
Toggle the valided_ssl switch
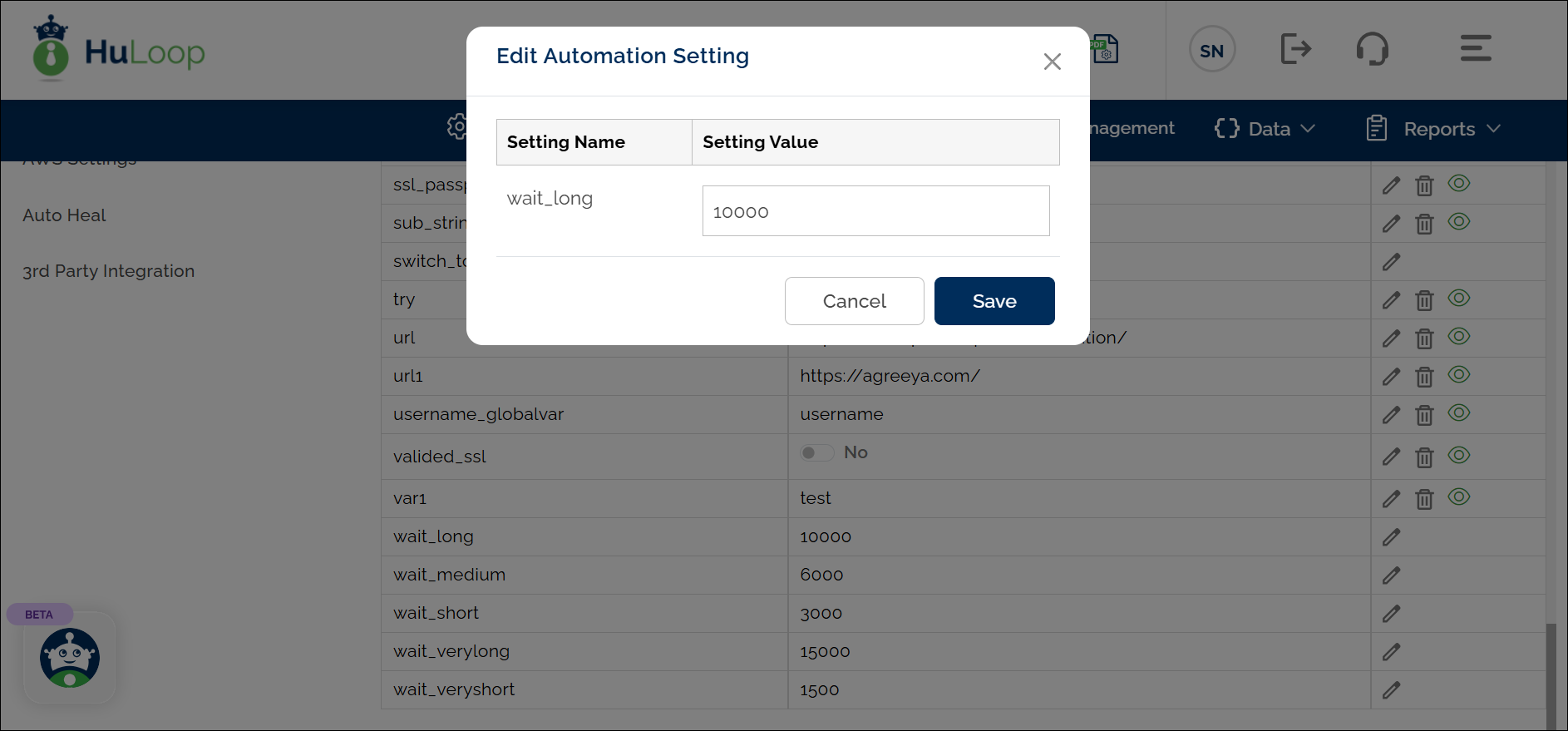tap(816, 453)
